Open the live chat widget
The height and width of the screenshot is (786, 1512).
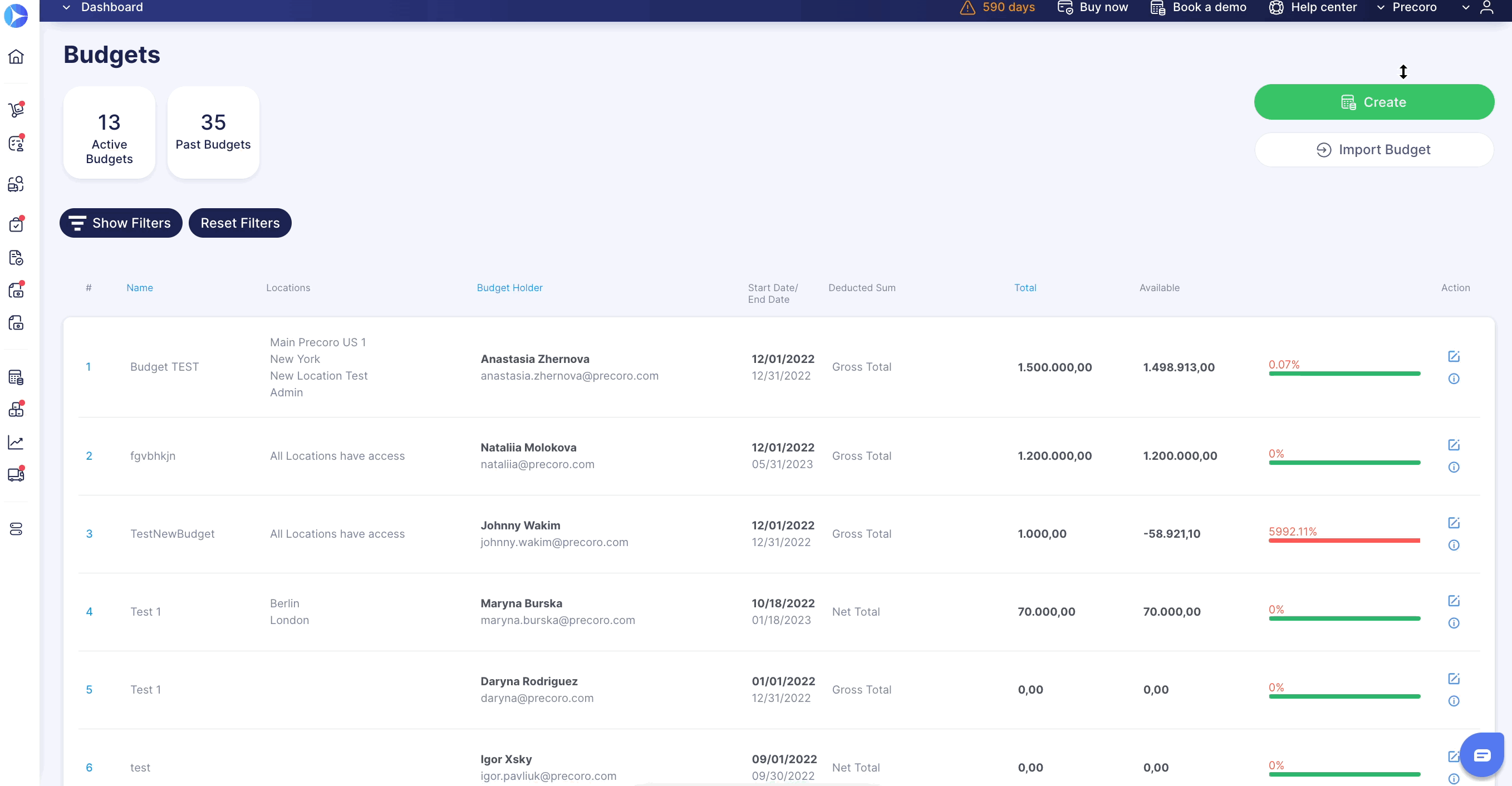[x=1482, y=755]
